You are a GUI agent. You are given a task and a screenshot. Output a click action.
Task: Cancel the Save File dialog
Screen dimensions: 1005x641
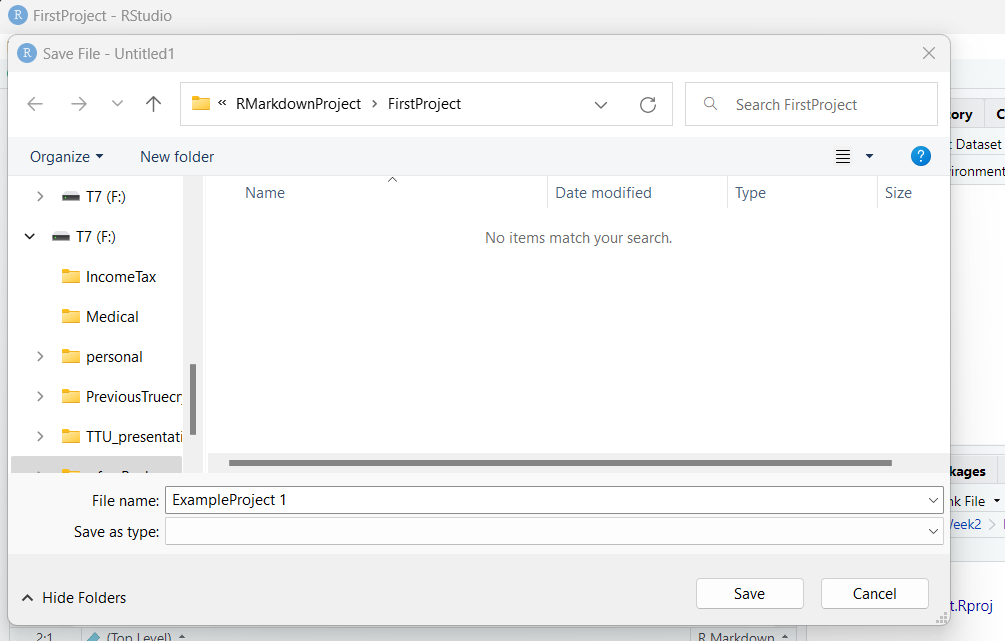coord(874,593)
